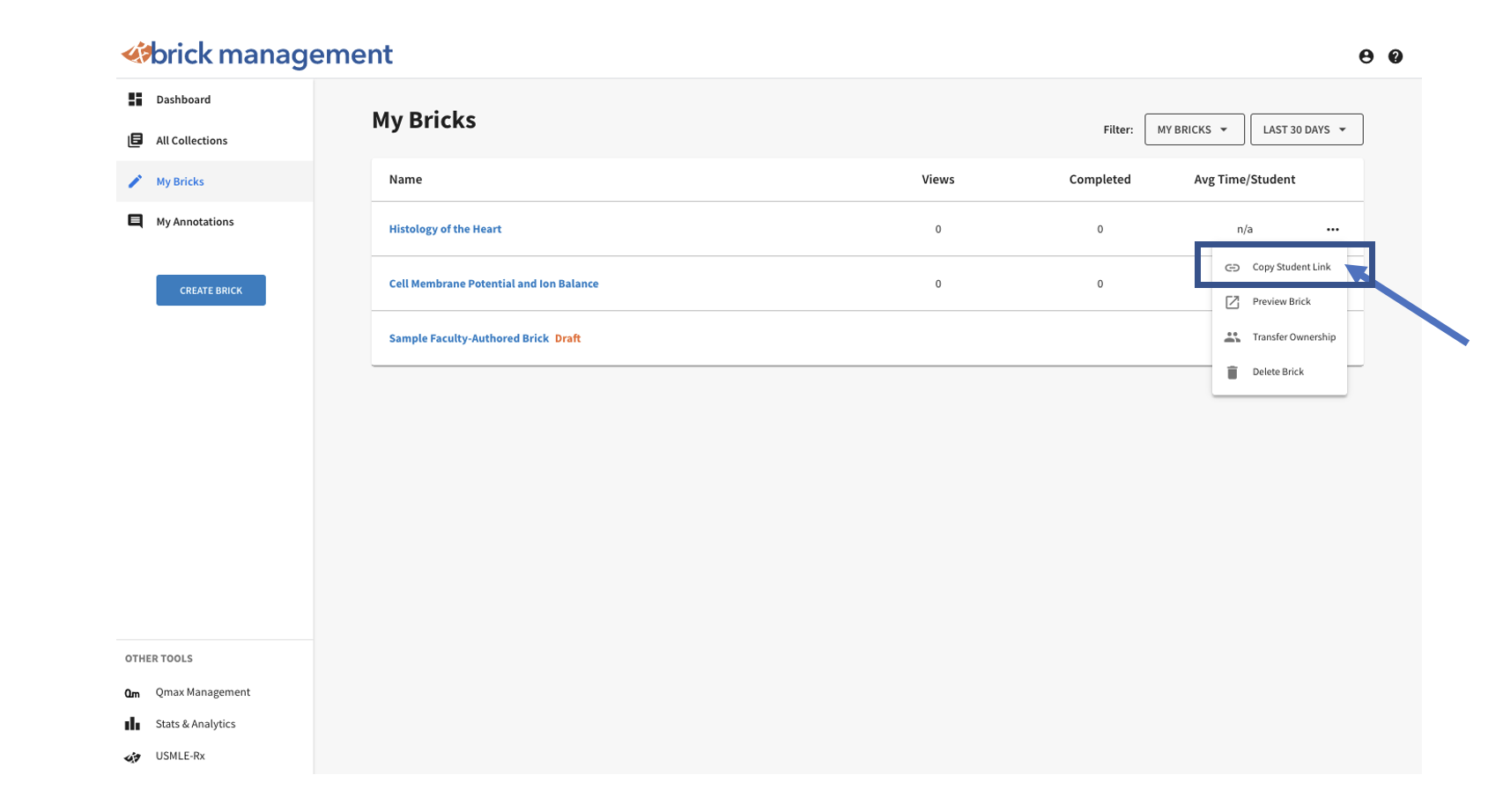1503x812 pixels.
Task: Open the Histology of the Heart brick
Action: click(445, 229)
